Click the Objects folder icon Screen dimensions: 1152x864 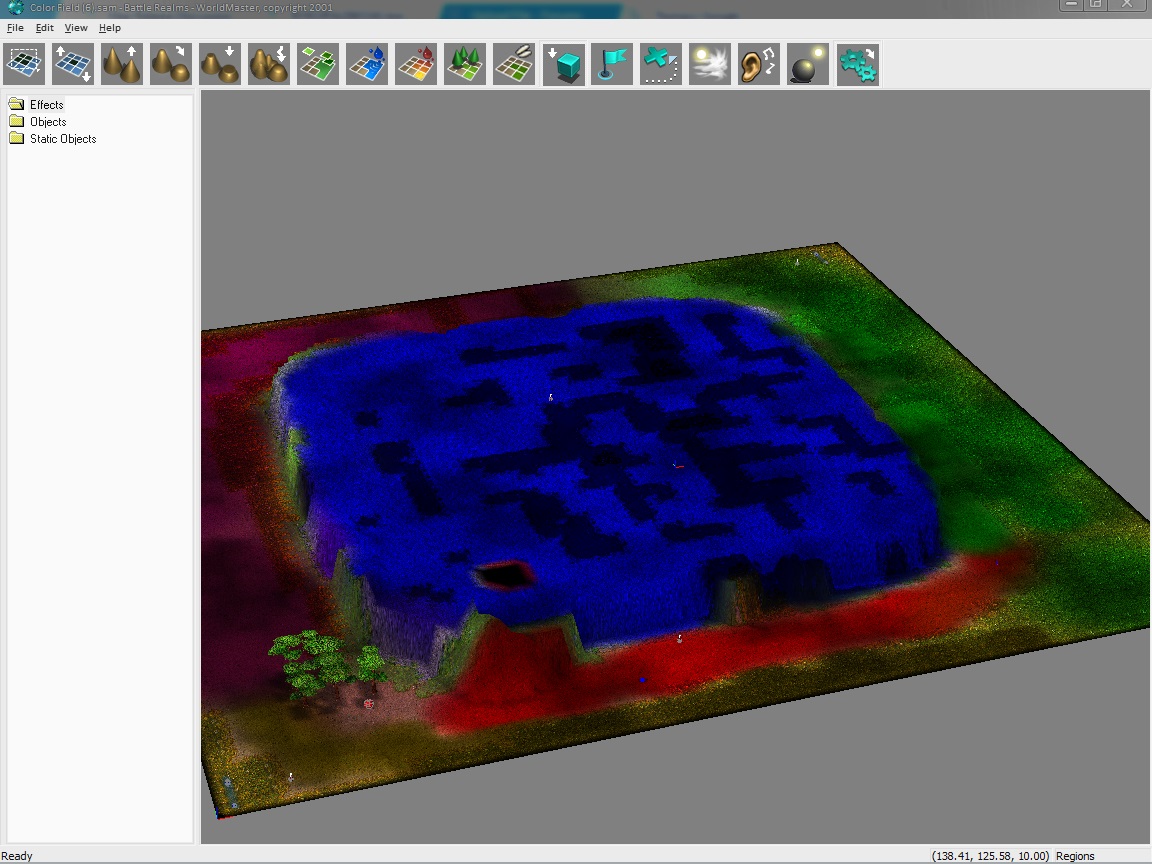(x=16, y=121)
